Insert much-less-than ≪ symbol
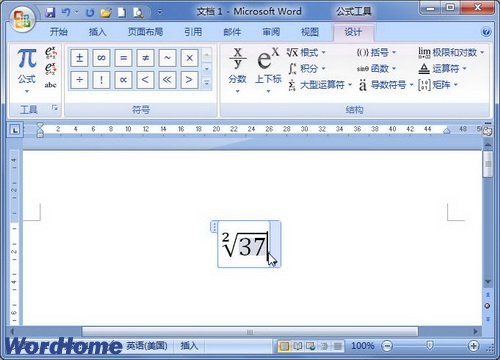Viewport: 500px width, 360px height. 167,80
